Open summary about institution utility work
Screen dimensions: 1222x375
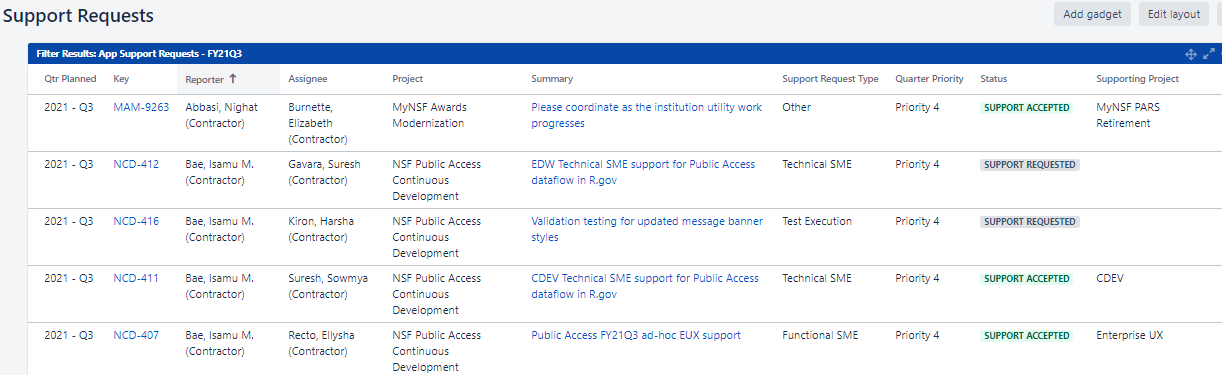tap(646, 115)
